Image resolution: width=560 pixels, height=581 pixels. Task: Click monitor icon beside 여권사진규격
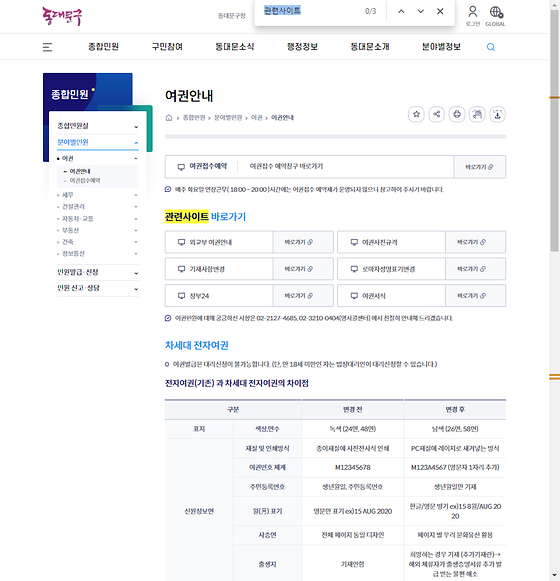(354, 242)
